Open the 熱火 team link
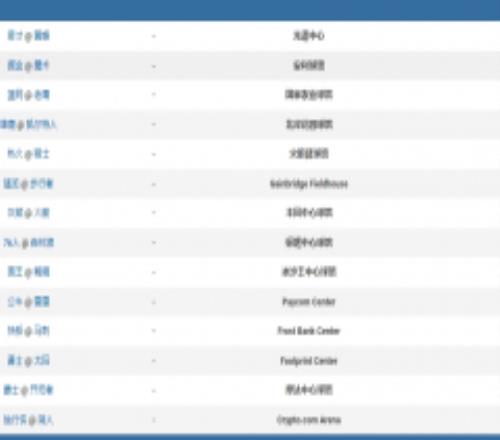 pos(15,154)
